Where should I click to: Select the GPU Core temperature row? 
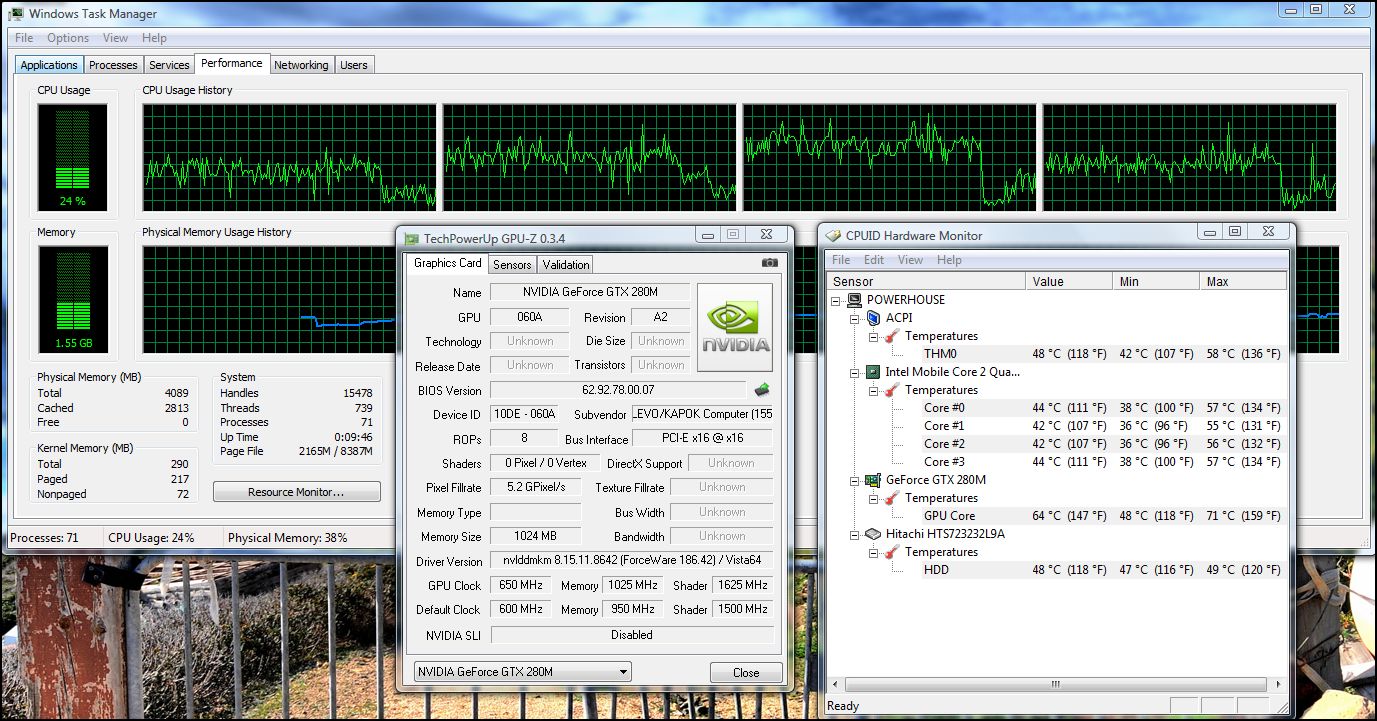pos(949,516)
